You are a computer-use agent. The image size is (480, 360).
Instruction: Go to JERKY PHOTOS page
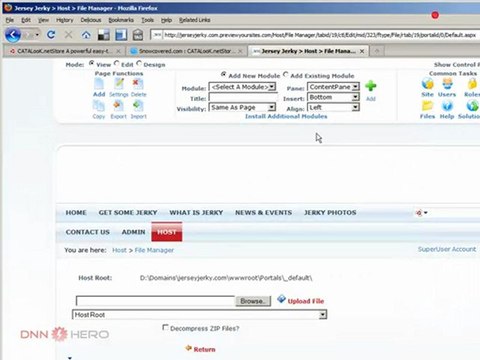pos(330,213)
